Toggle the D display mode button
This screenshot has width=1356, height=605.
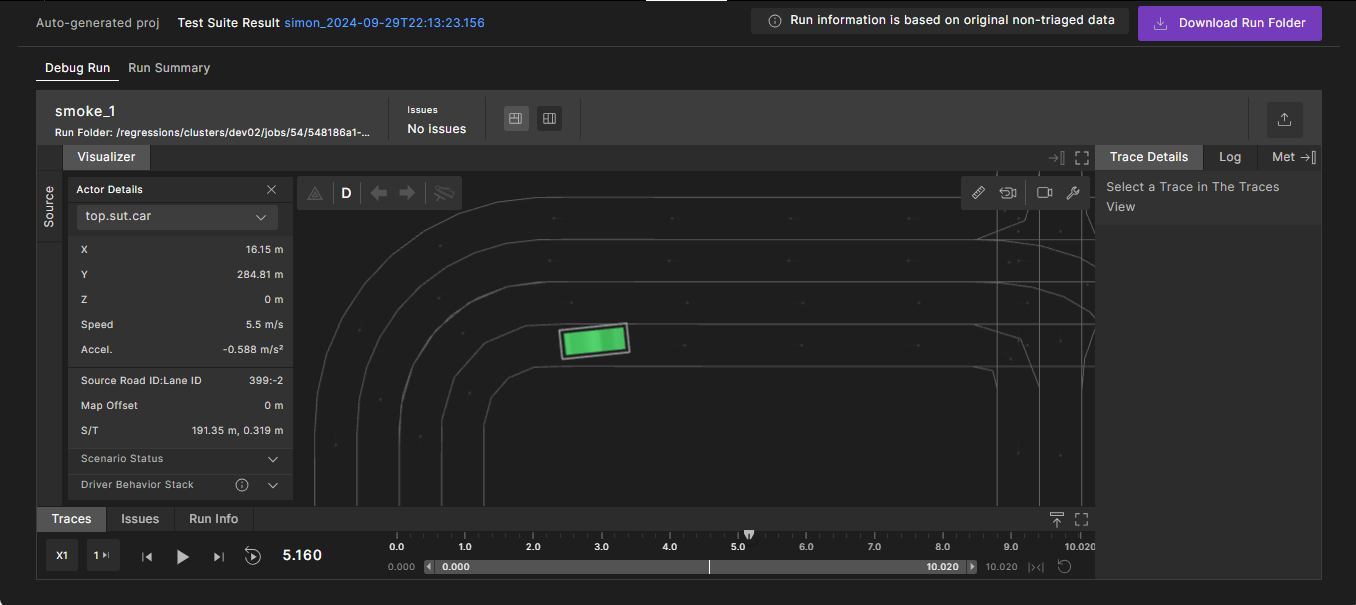pyautogui.click(x=346, y=193)
